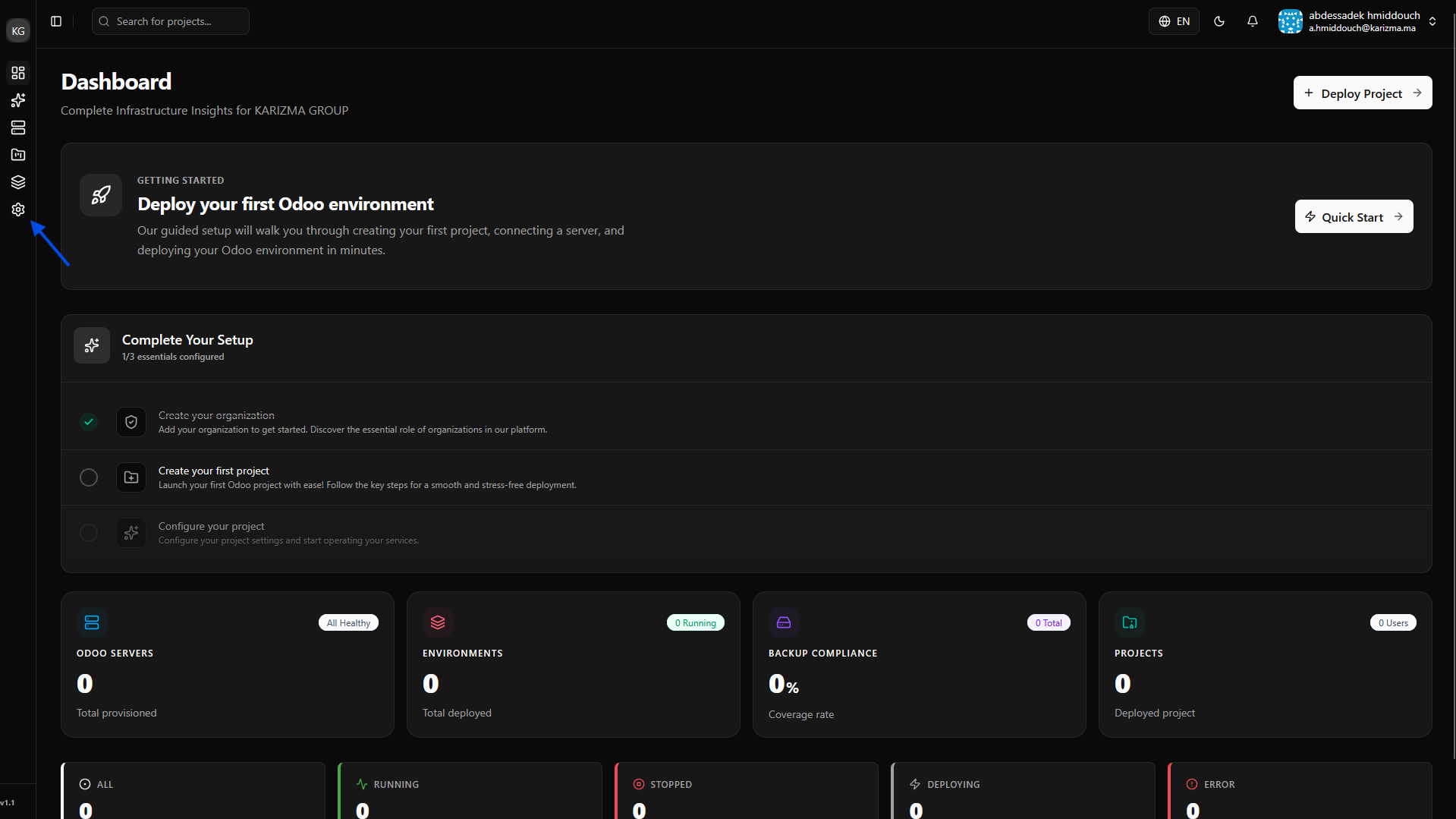Screen dimensions: 1456x819
Task: Click the Total provisioned text
Action: pos(117,713)
